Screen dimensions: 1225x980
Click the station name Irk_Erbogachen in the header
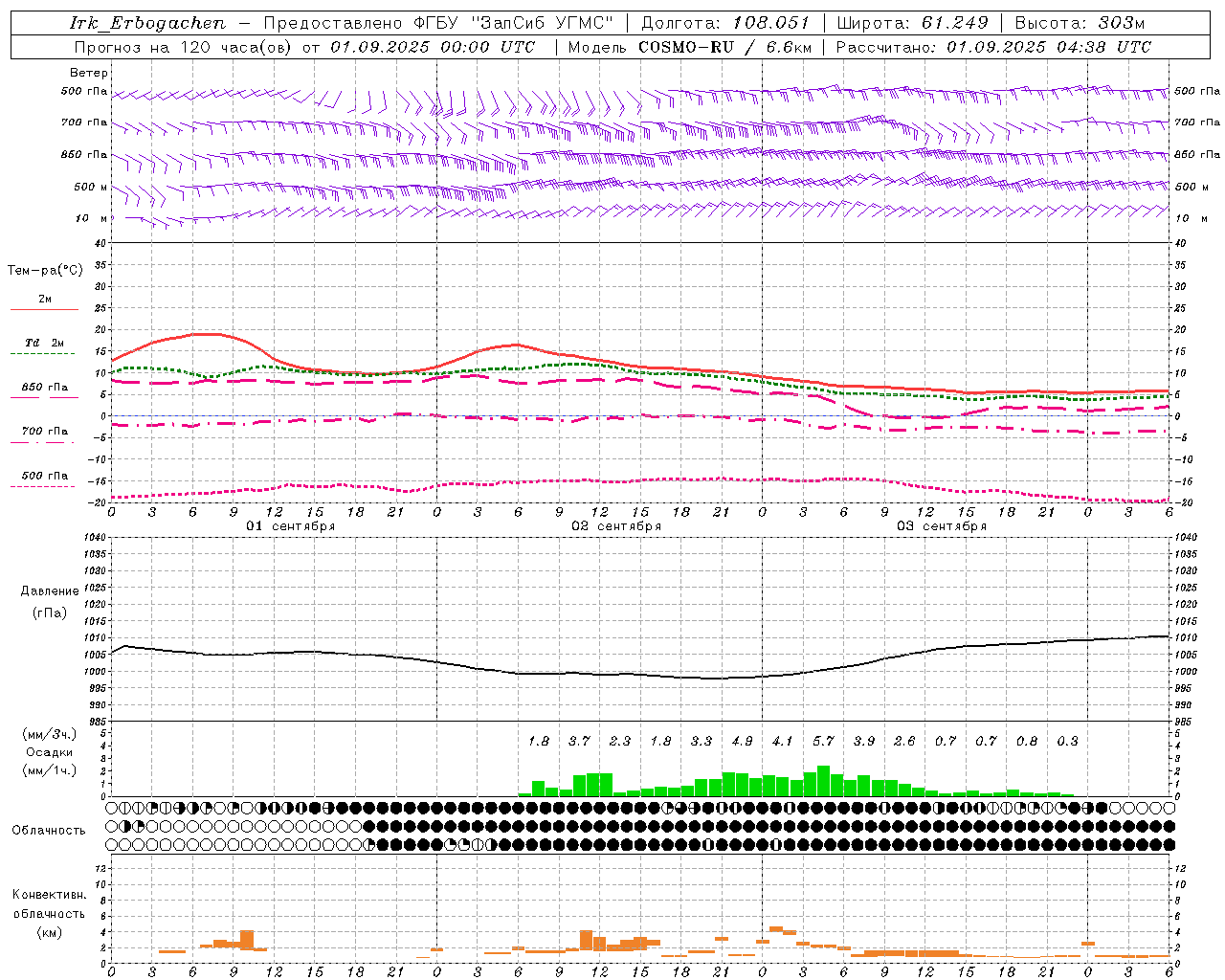coord(147,23)
